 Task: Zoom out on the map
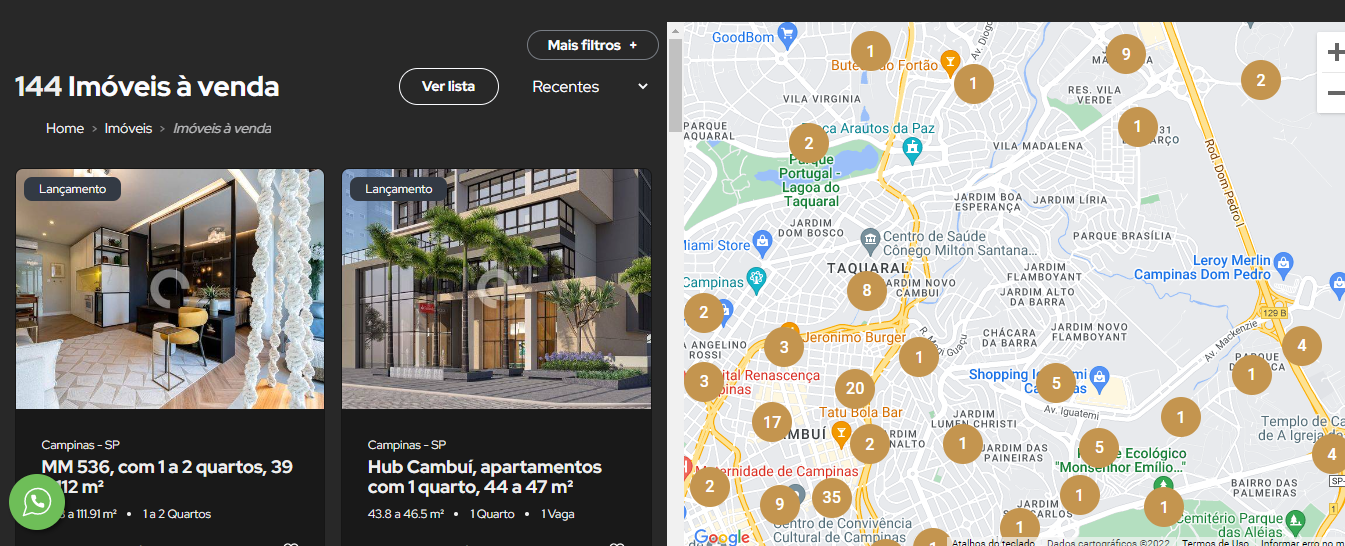[1334, 93]
